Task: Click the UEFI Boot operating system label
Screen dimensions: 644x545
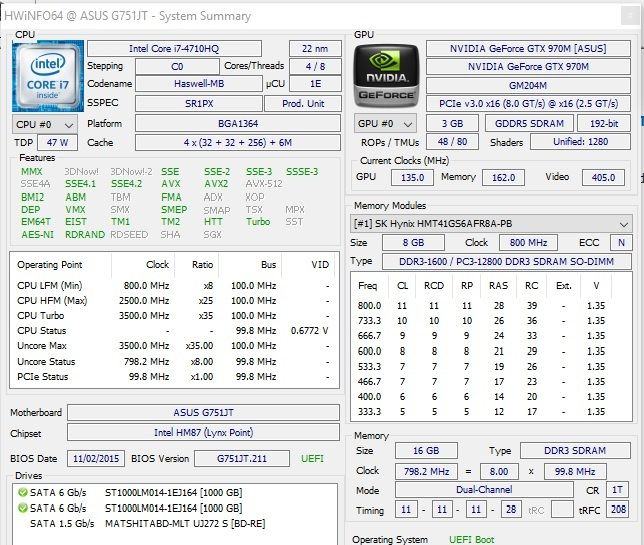Action: coord(472,539)
